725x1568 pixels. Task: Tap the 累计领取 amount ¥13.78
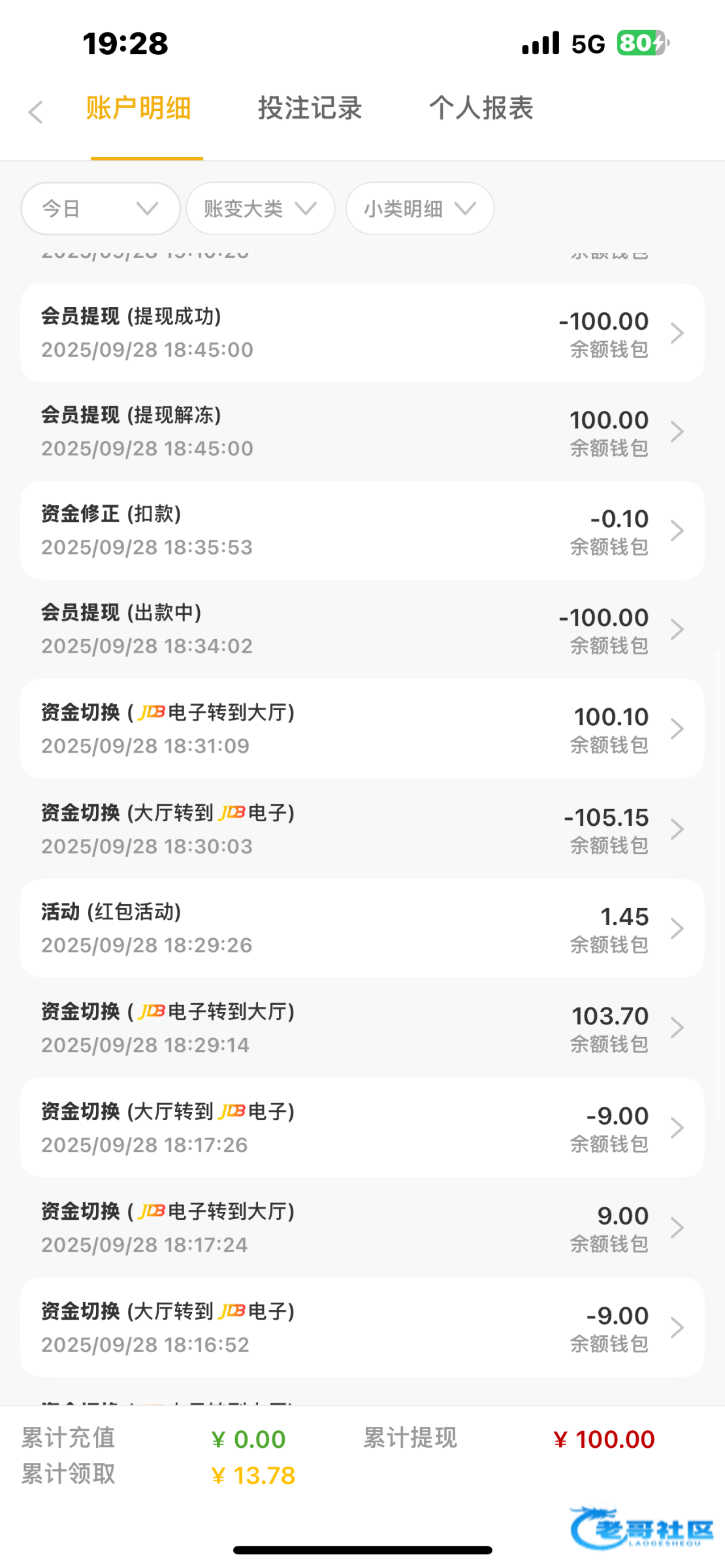[253, 1475]
